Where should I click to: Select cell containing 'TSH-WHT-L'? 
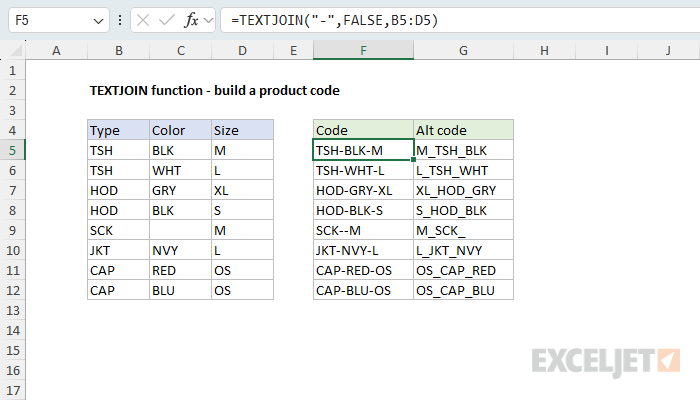(363, 170)
